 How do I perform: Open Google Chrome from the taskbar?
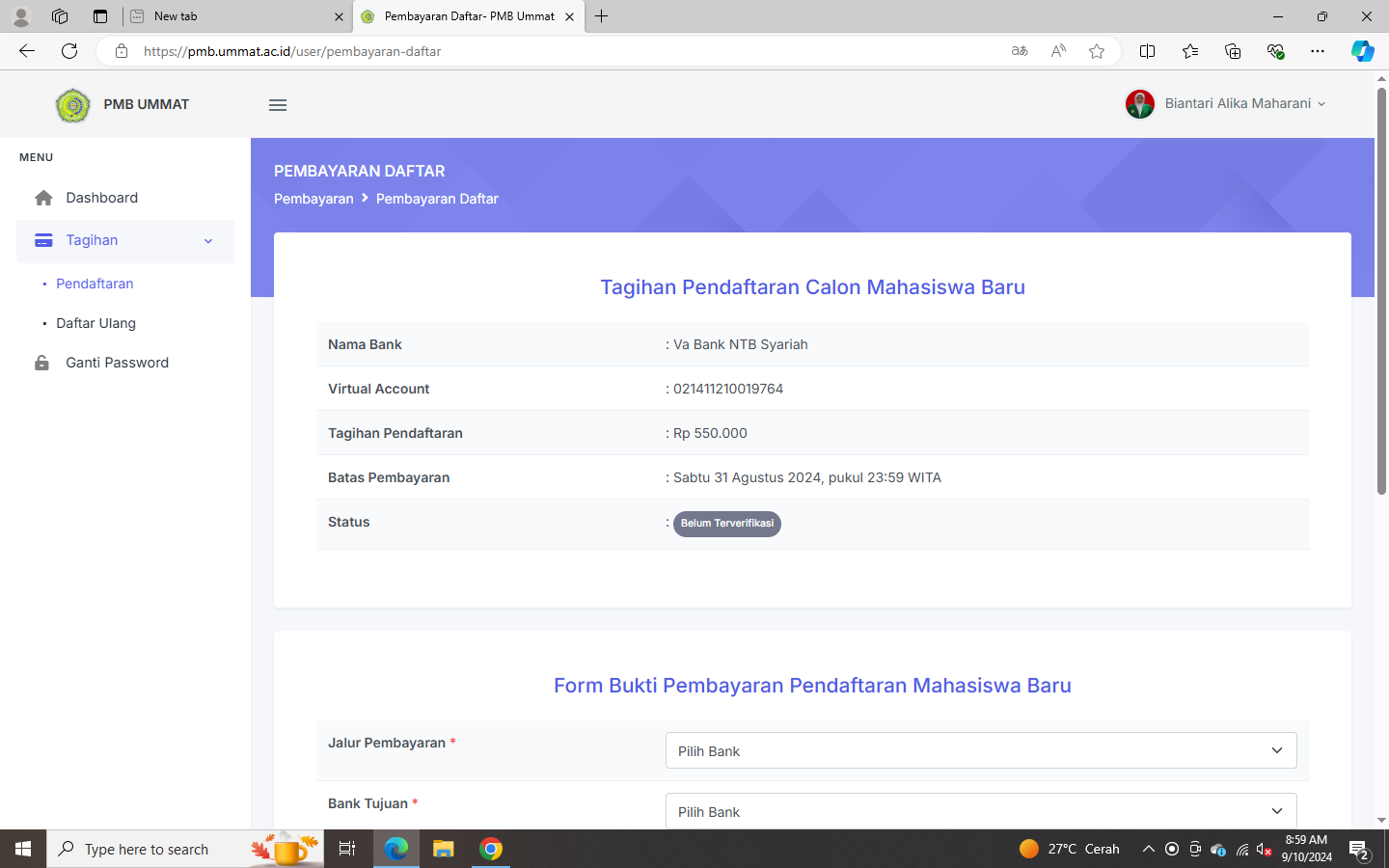pyautogui.click(x=491, y=849)
